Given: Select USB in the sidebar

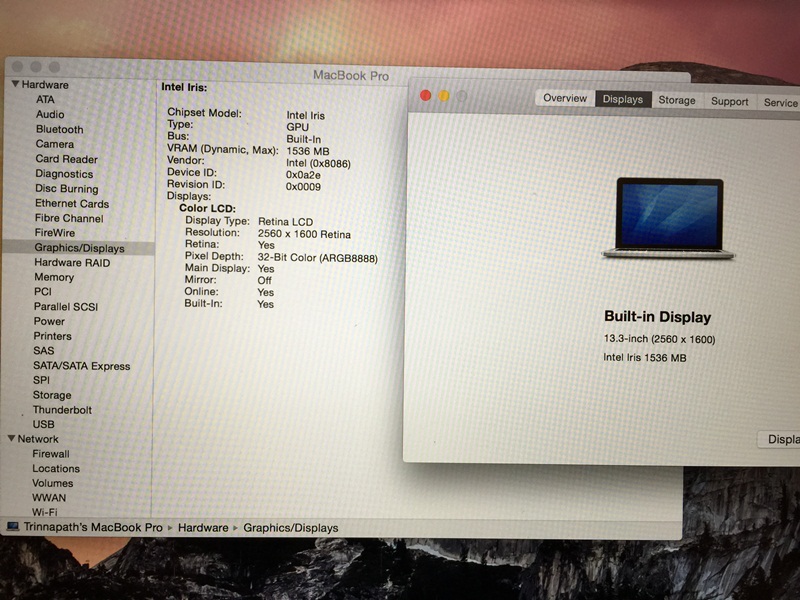Looking at the screenshot, I should click(43, 424).
